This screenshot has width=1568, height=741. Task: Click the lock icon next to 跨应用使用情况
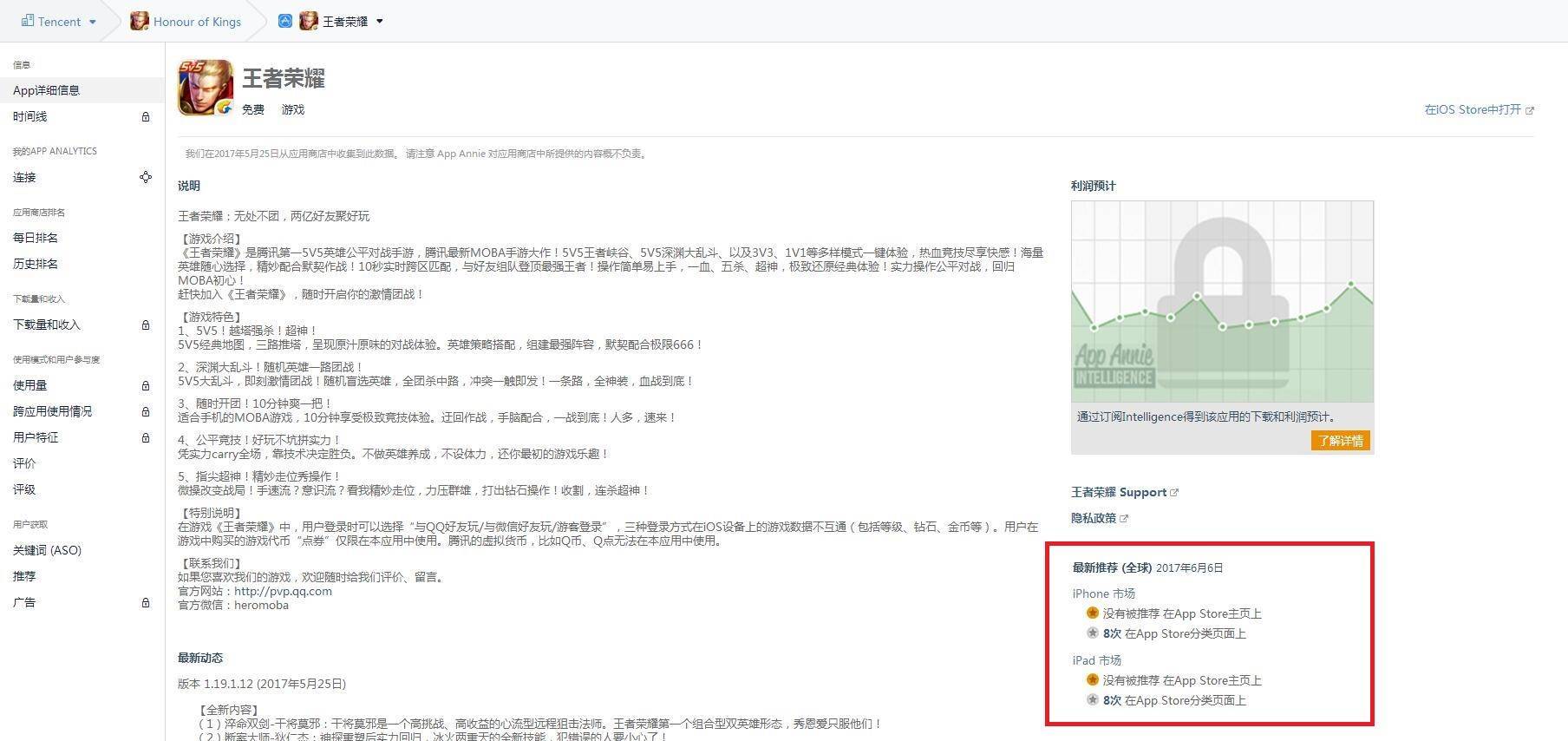[x=146, y=411]
